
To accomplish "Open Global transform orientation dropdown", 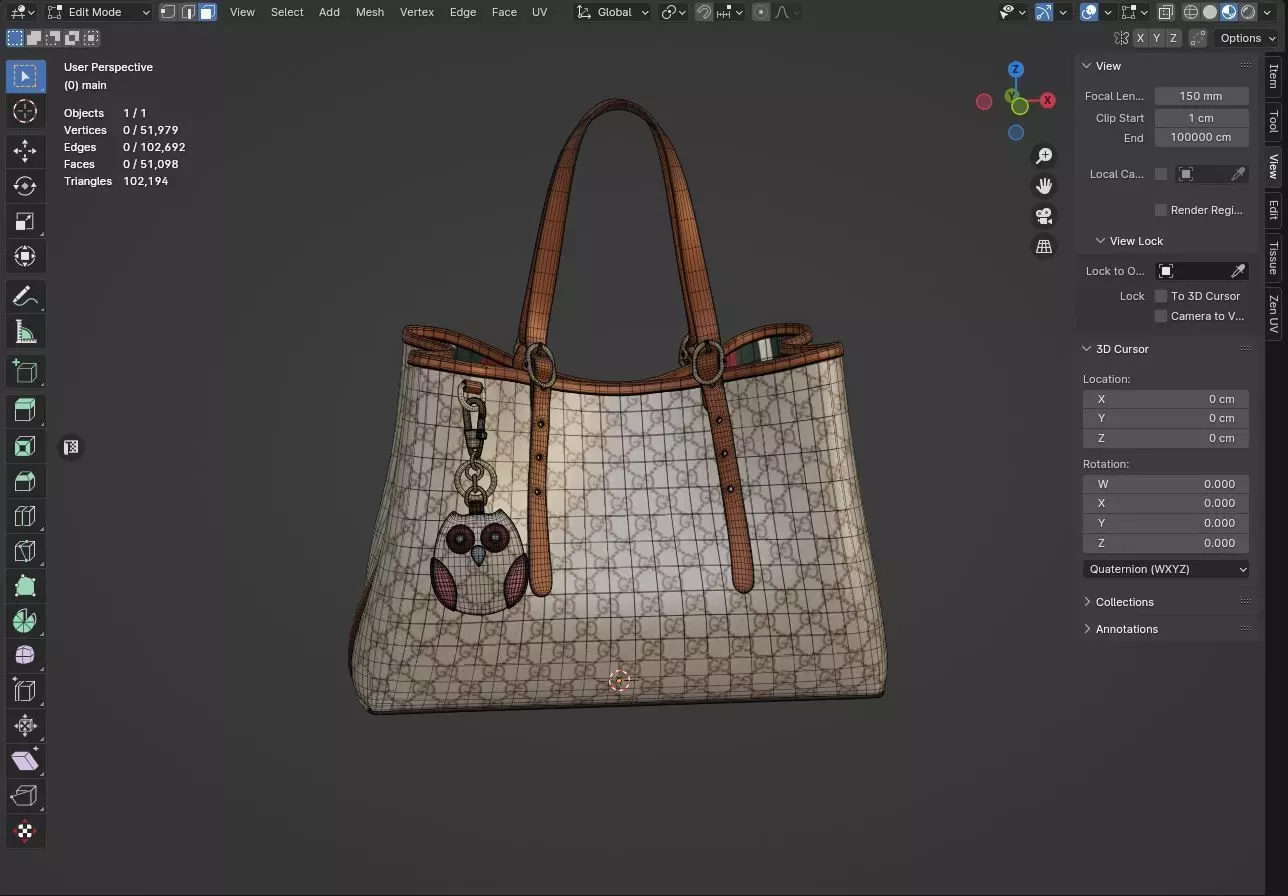I will click(614, 12).
